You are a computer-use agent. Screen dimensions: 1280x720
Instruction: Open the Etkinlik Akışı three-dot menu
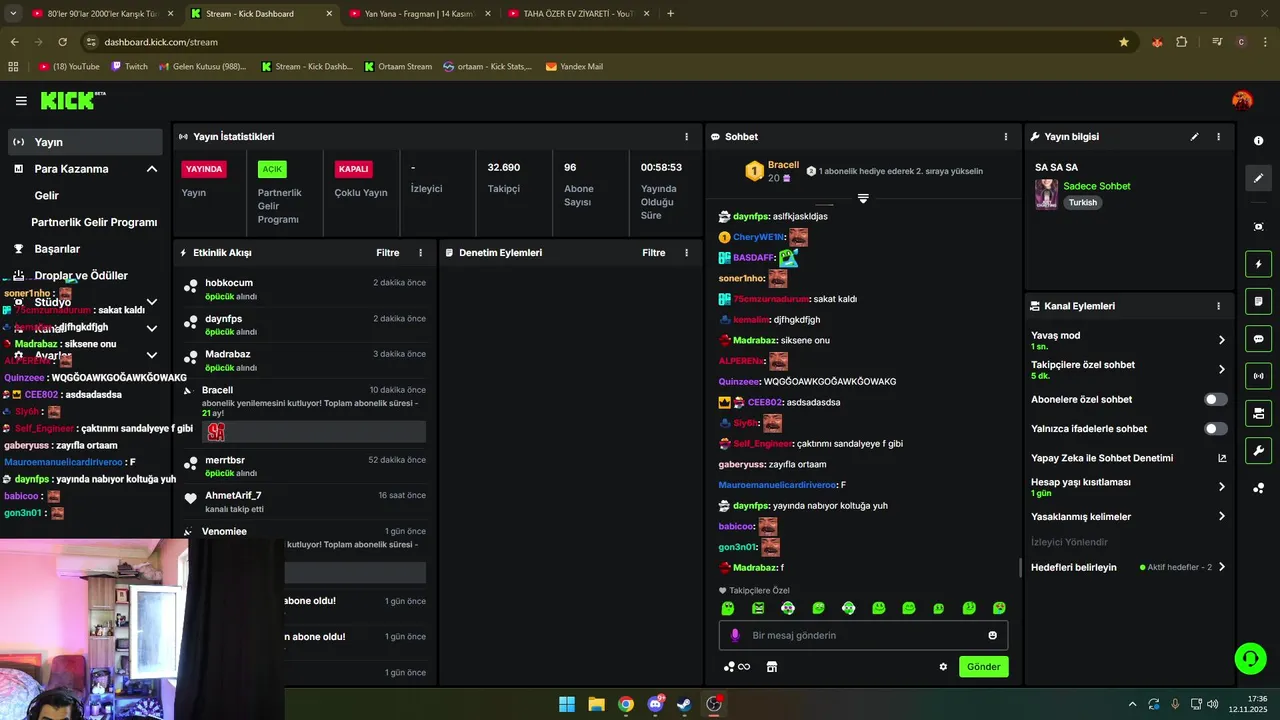tap(420, 253)
